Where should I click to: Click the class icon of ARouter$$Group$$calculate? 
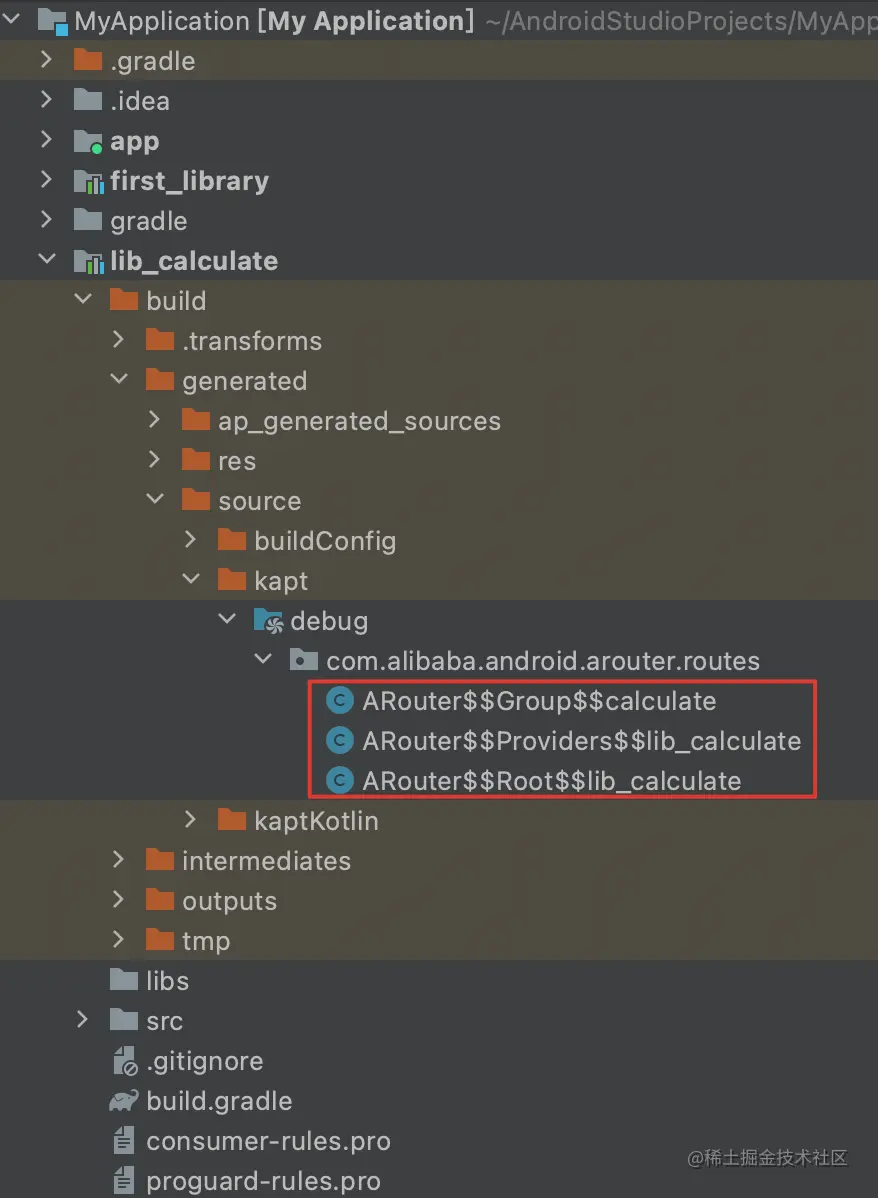(x=339, y=701)
